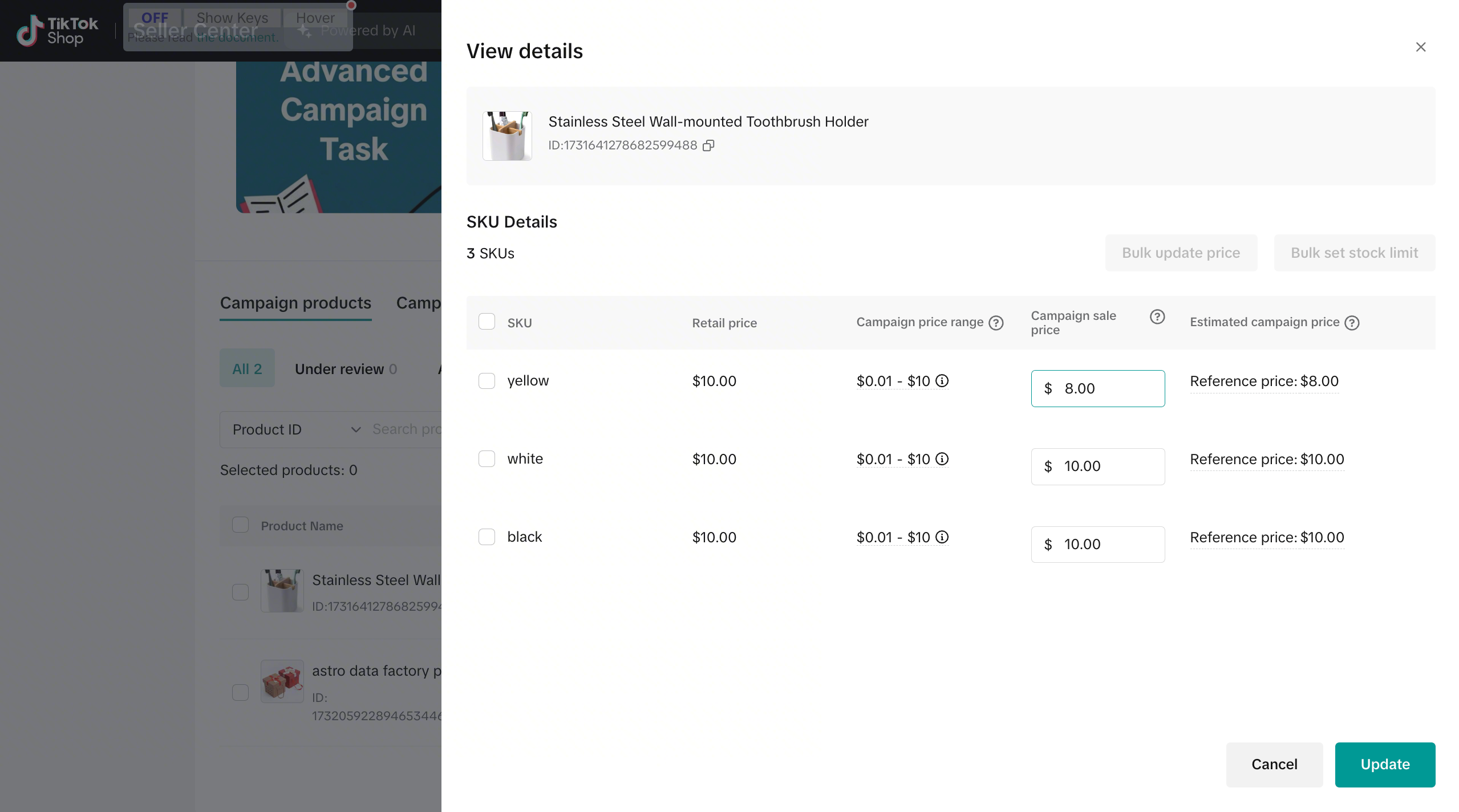
Task: Select all SKUs with header checkbox
Action: 487,322
